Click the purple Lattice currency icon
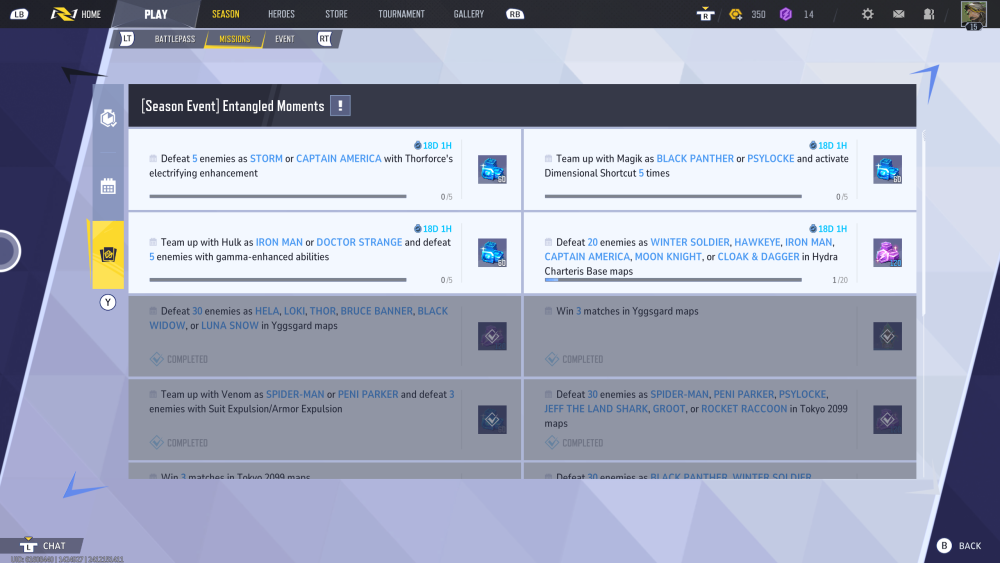Screen dimensions: 1000x563 [786, 14]
